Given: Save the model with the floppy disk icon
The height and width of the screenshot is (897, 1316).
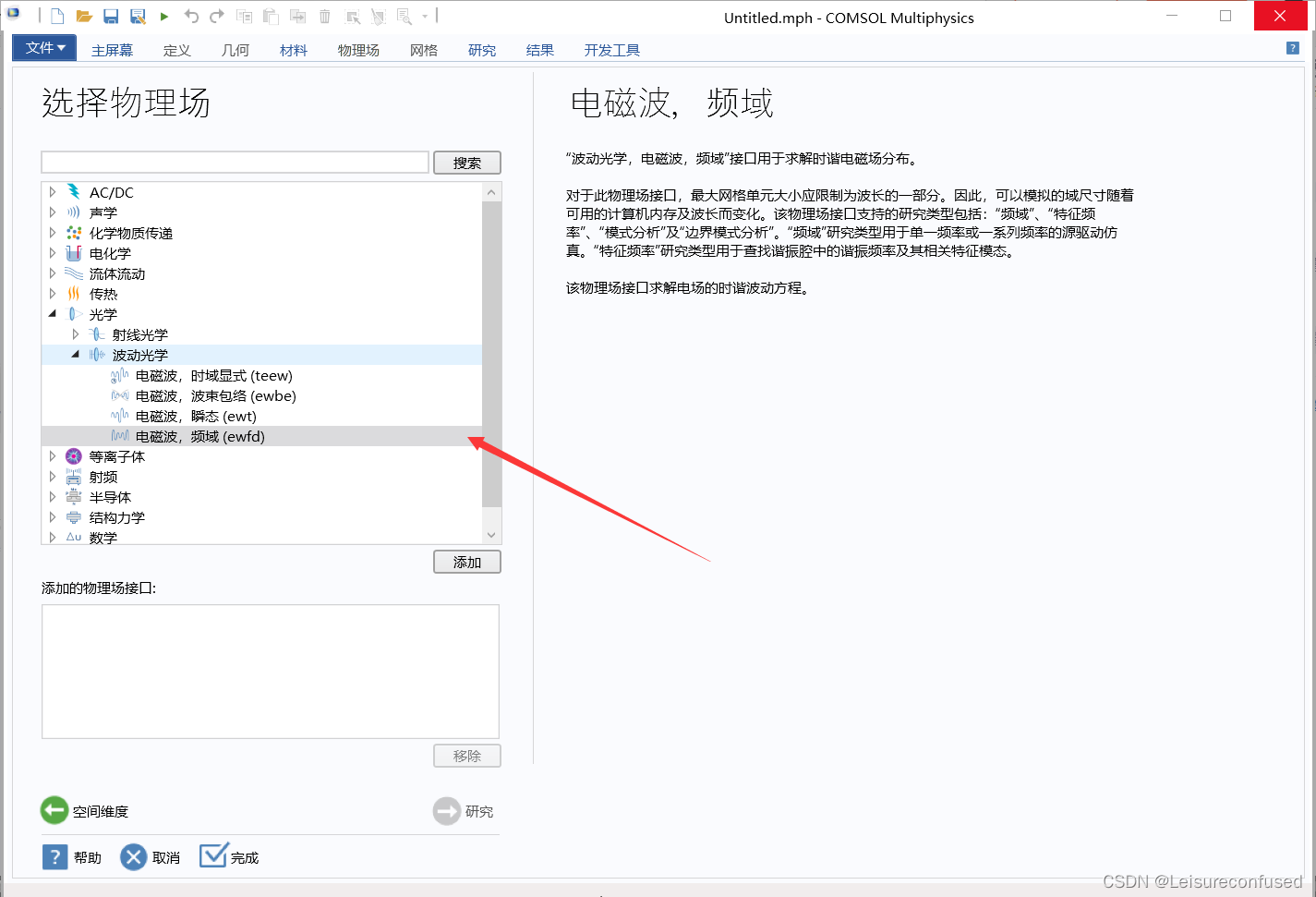Looking at the screenshot, I should pyautogui.click(x=111, y=17).
